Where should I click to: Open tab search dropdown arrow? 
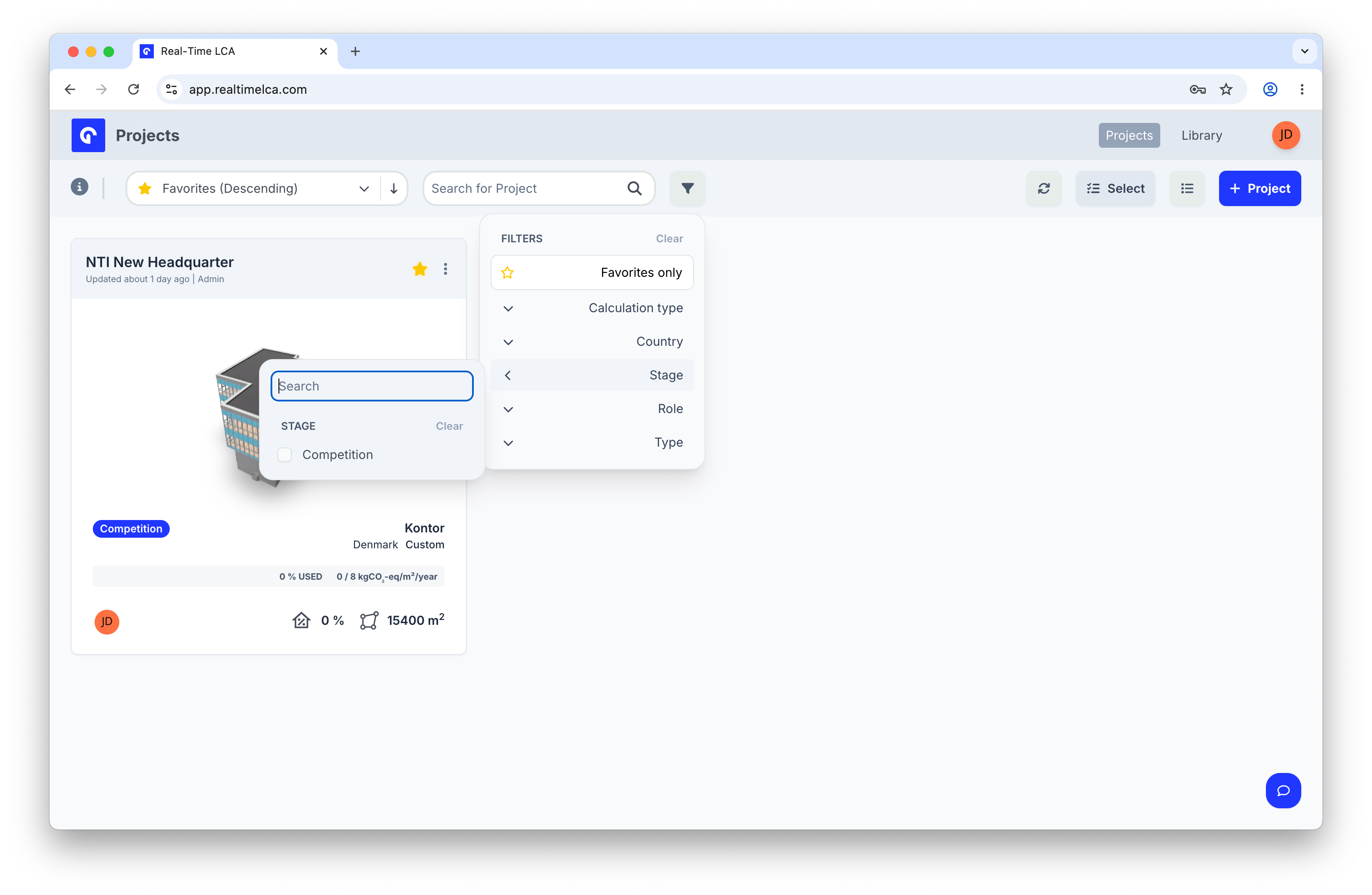1304,51
